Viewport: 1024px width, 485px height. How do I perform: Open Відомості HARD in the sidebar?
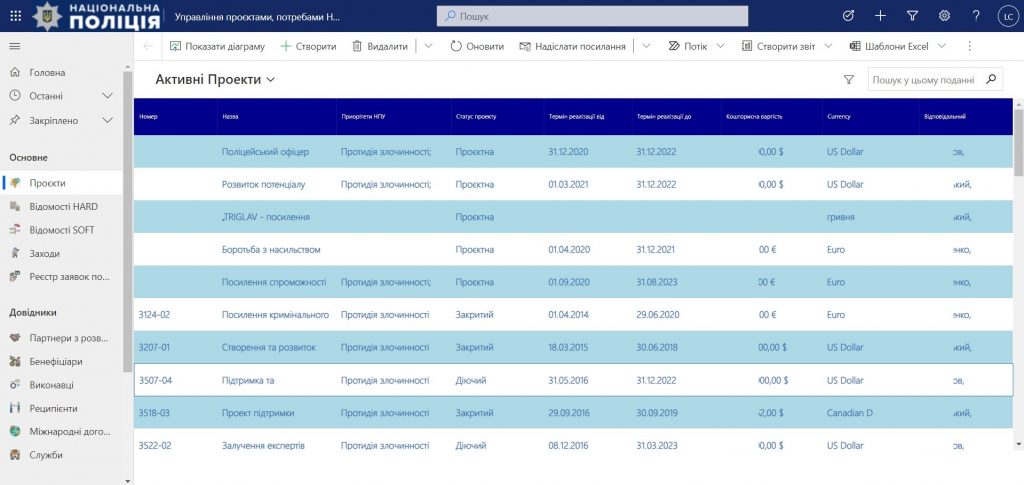coord(62,206)
